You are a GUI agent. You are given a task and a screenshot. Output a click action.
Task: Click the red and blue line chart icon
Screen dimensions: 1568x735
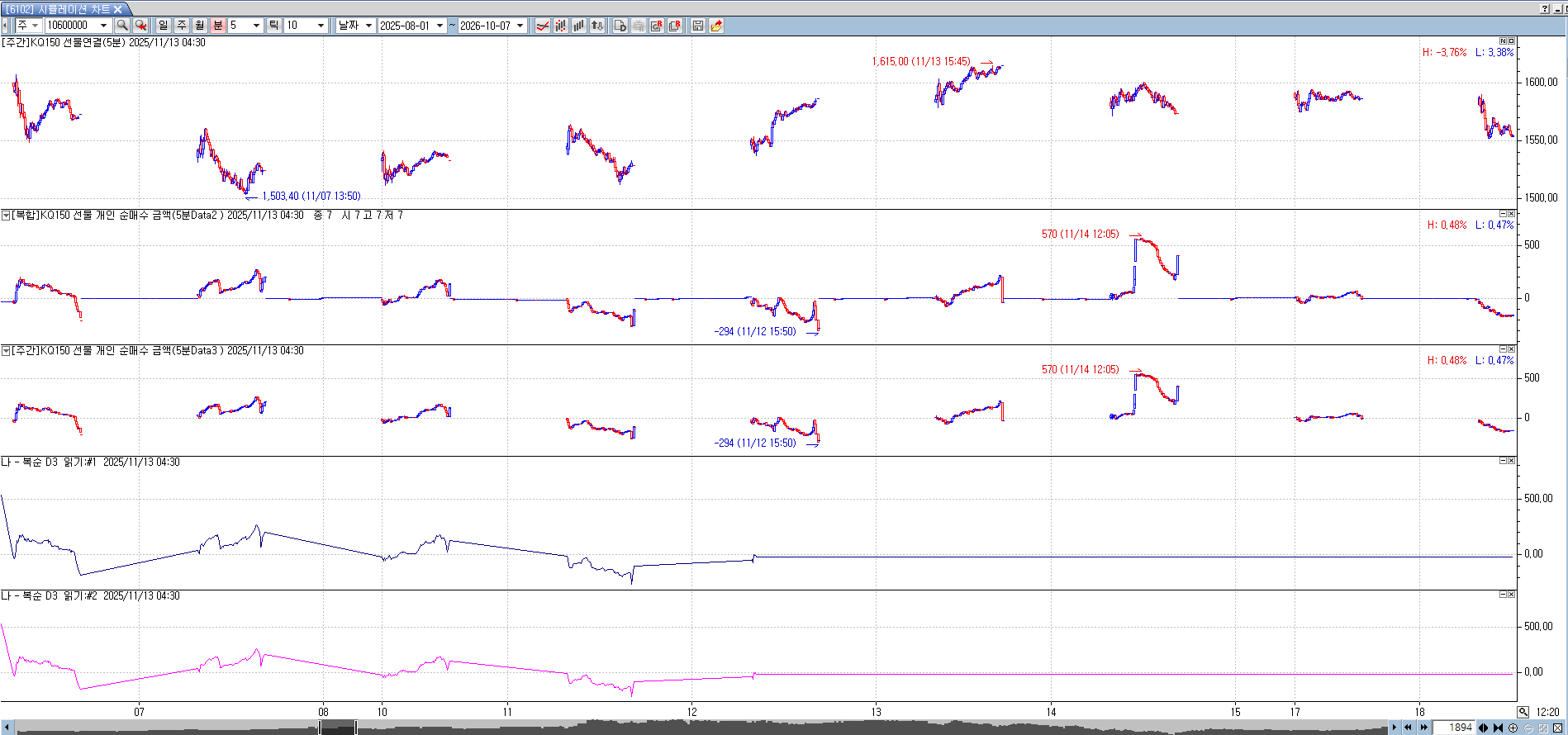point(543,26)
